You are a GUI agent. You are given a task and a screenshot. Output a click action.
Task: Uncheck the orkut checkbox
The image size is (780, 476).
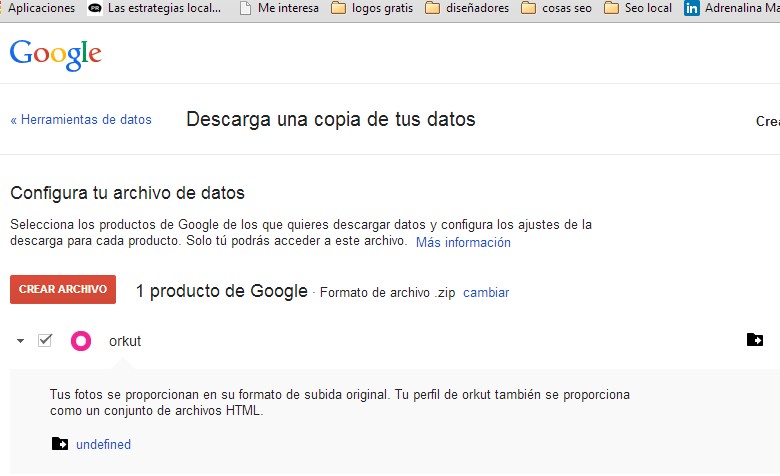pos(45,340)
